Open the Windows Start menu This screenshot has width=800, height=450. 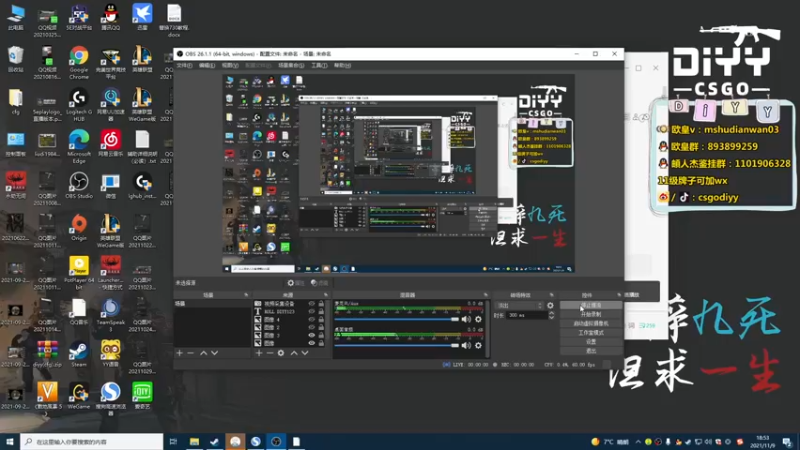coord(10,442)
